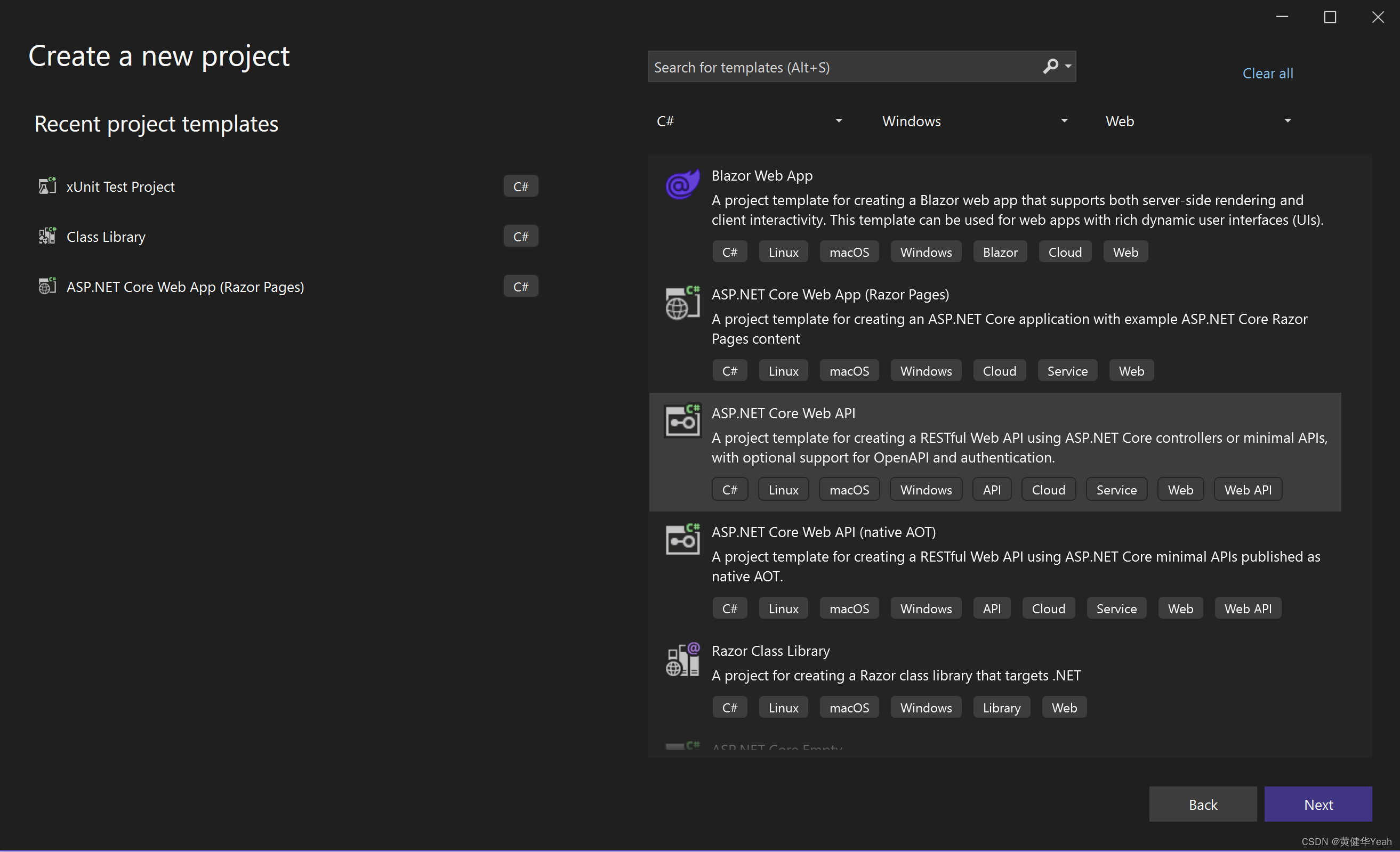Image resolution: width=1400 pixels, height=852 pixels.
Task: Click the ASP.NET Core Web API template icon
Action: click(x=682, y=421)
